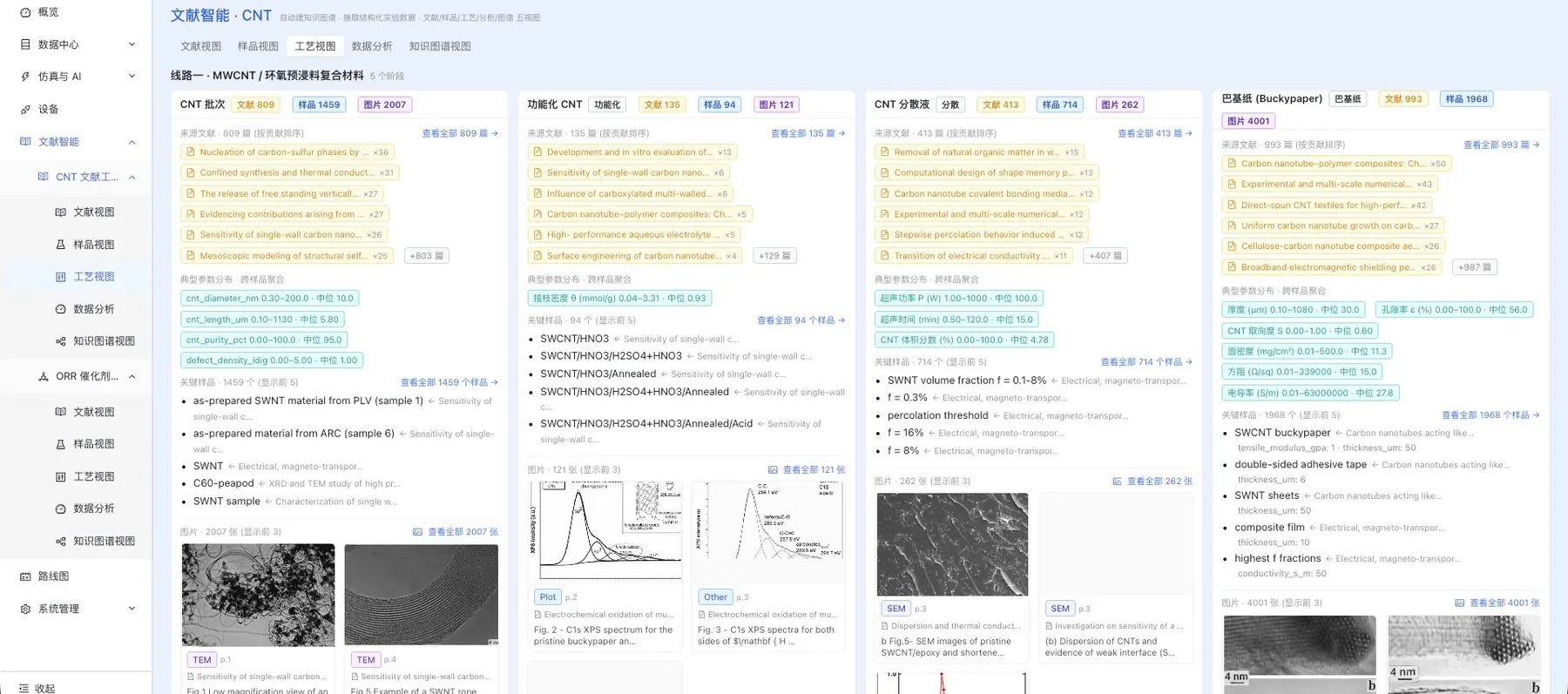Expand the +987 篇 more papers tag
Image resolution: width=1568 pixels, height=694 pixels.
1475,267
